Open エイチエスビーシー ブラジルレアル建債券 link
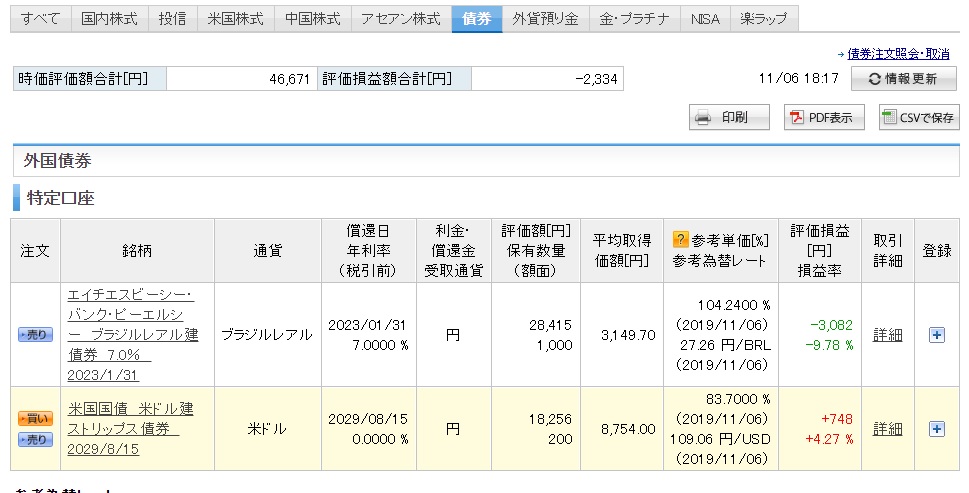 (133, 335)
